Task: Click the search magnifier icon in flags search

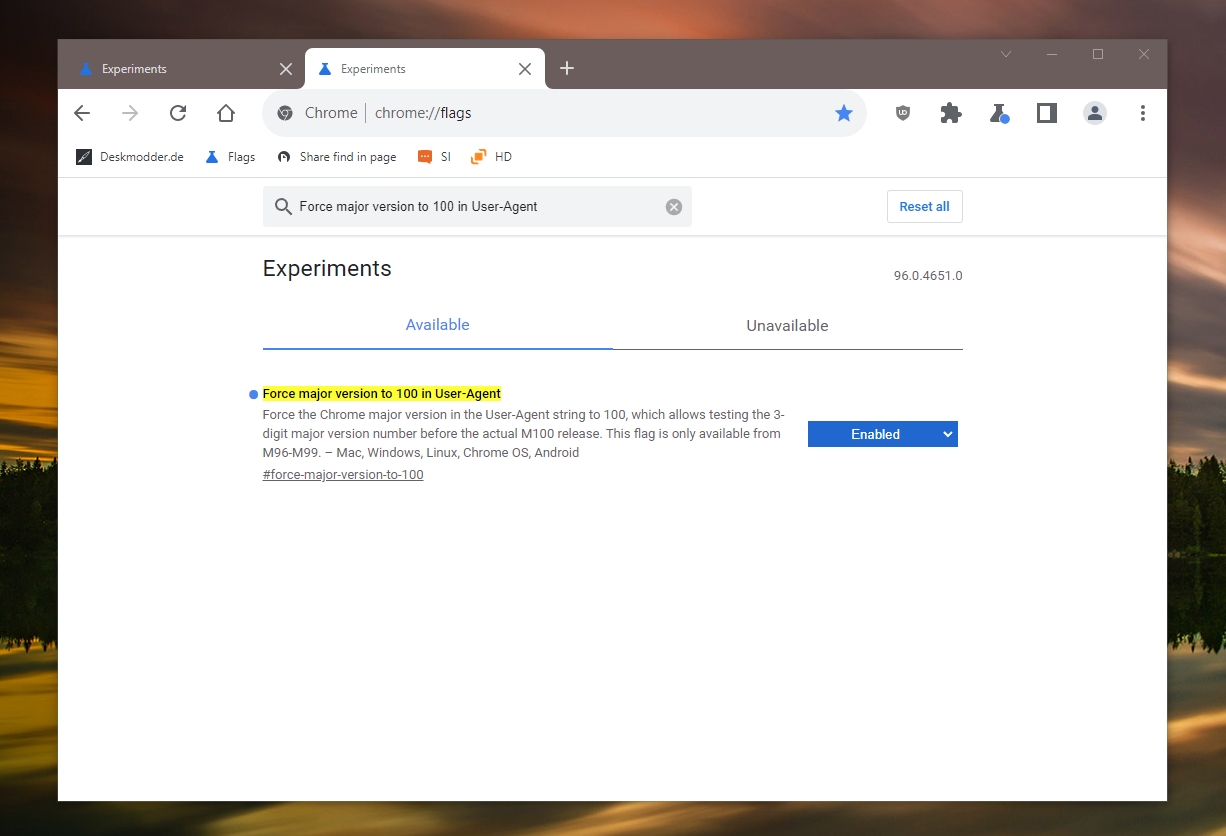Action: coord(282,207)
